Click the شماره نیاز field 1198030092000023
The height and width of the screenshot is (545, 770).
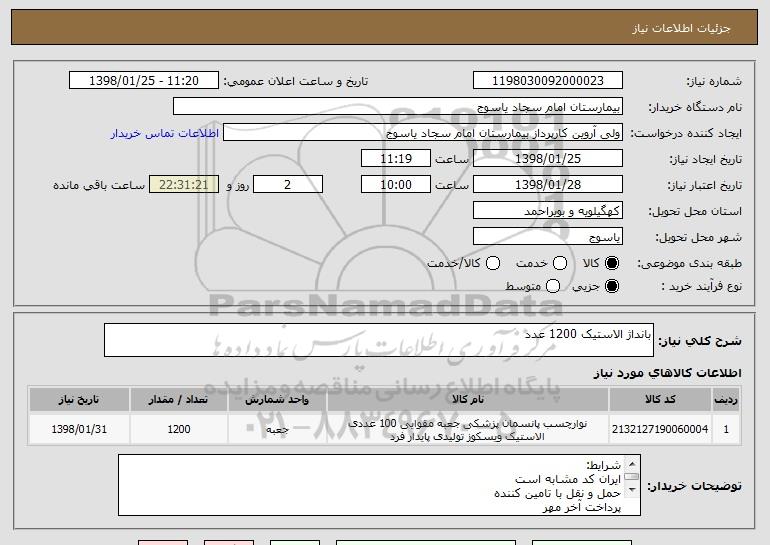point(548,81)
